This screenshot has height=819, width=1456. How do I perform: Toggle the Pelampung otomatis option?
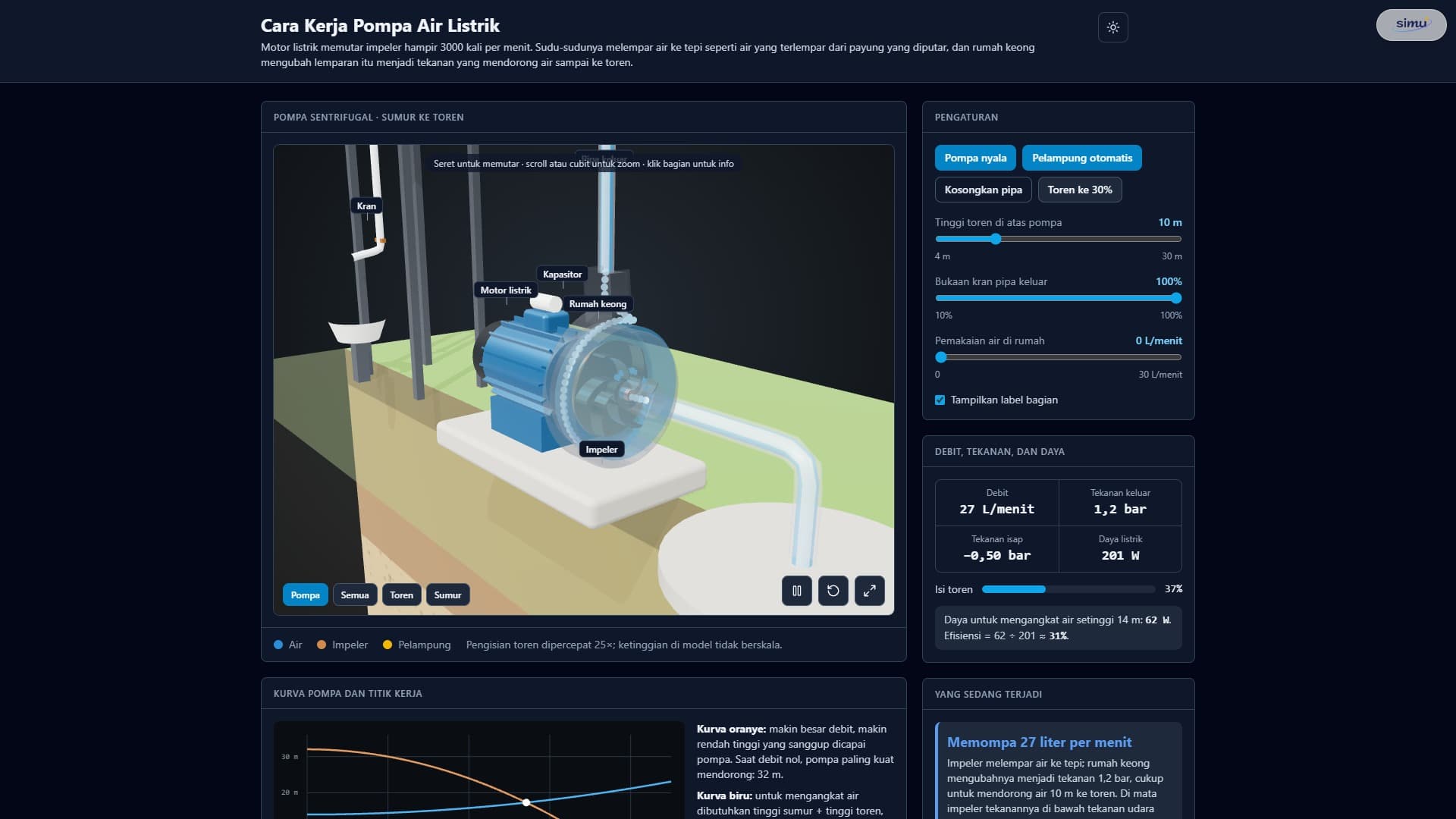coord(1081,158)
